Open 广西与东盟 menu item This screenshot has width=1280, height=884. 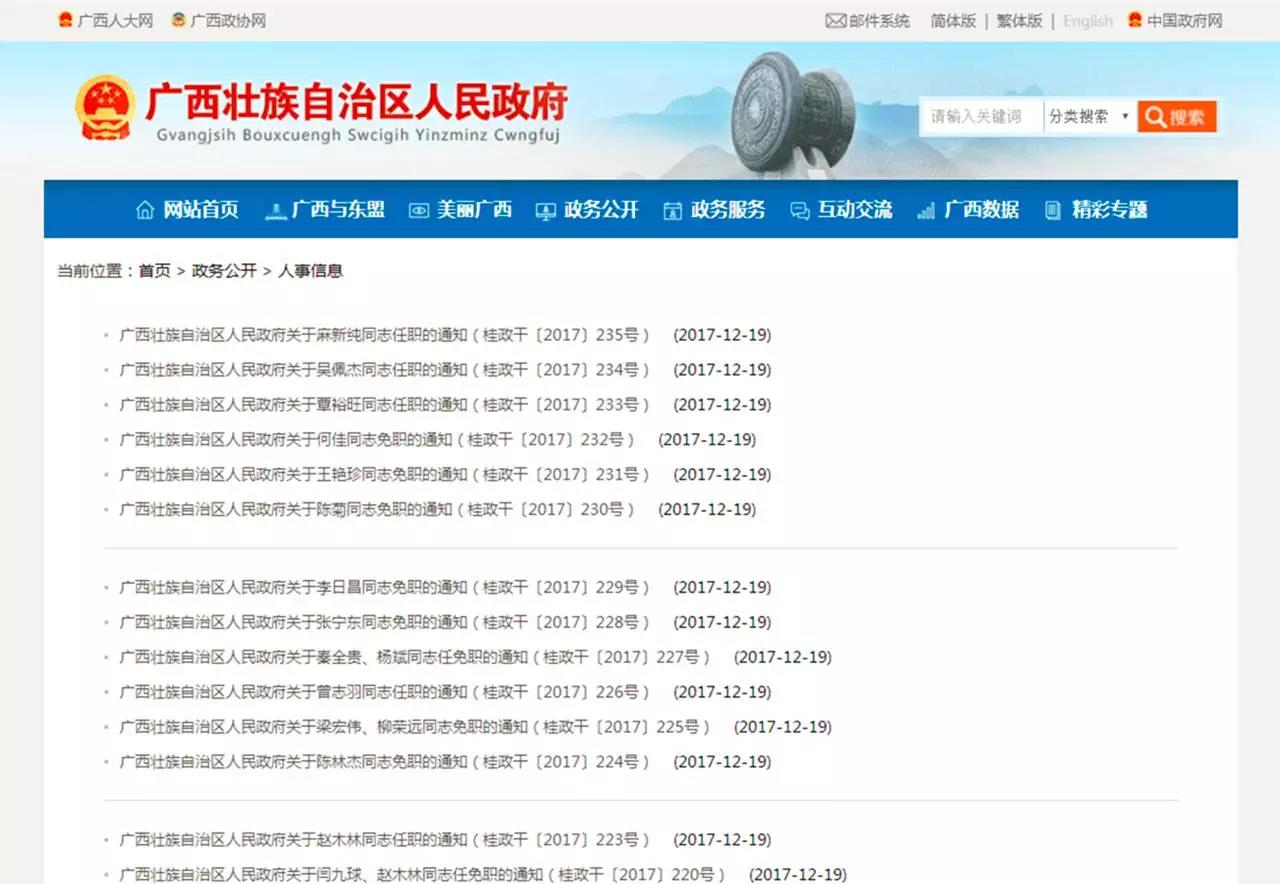(338, 210)
